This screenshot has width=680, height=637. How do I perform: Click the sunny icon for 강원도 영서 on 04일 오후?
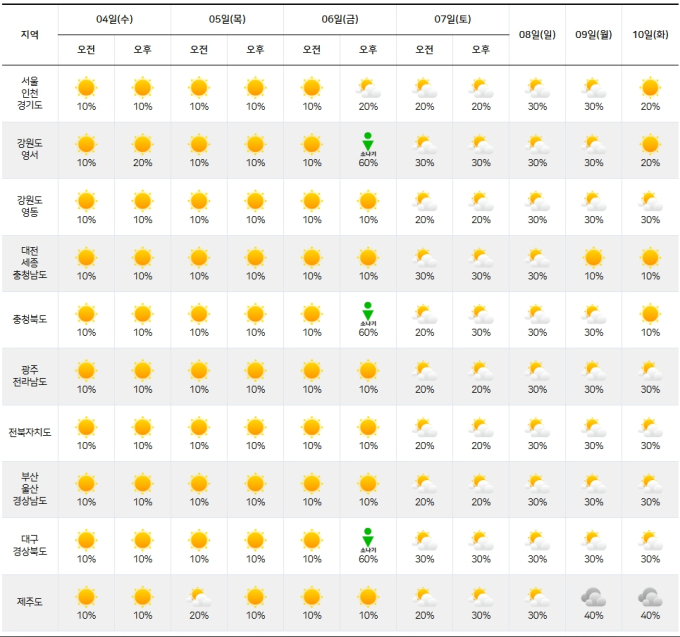click(143, 144)
